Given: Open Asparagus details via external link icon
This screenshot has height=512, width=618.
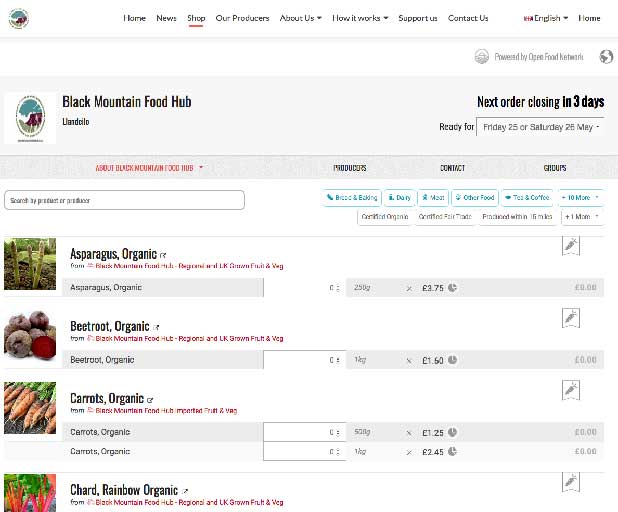Looking at the screenshot, I should click(163, 255).
